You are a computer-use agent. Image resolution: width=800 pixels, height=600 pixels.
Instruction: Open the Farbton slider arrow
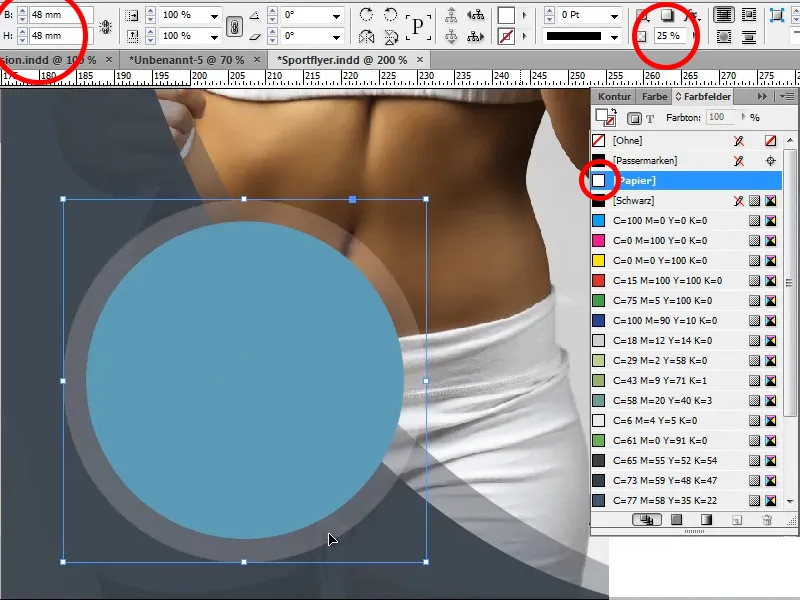coord(743,117)
